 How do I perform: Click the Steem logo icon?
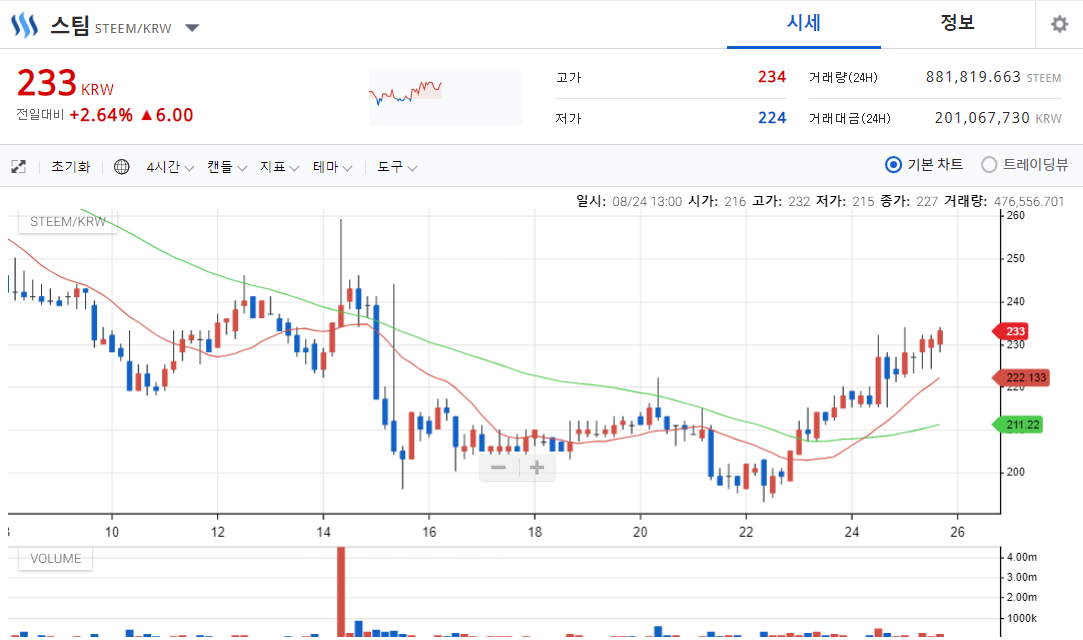coord(24,26)
